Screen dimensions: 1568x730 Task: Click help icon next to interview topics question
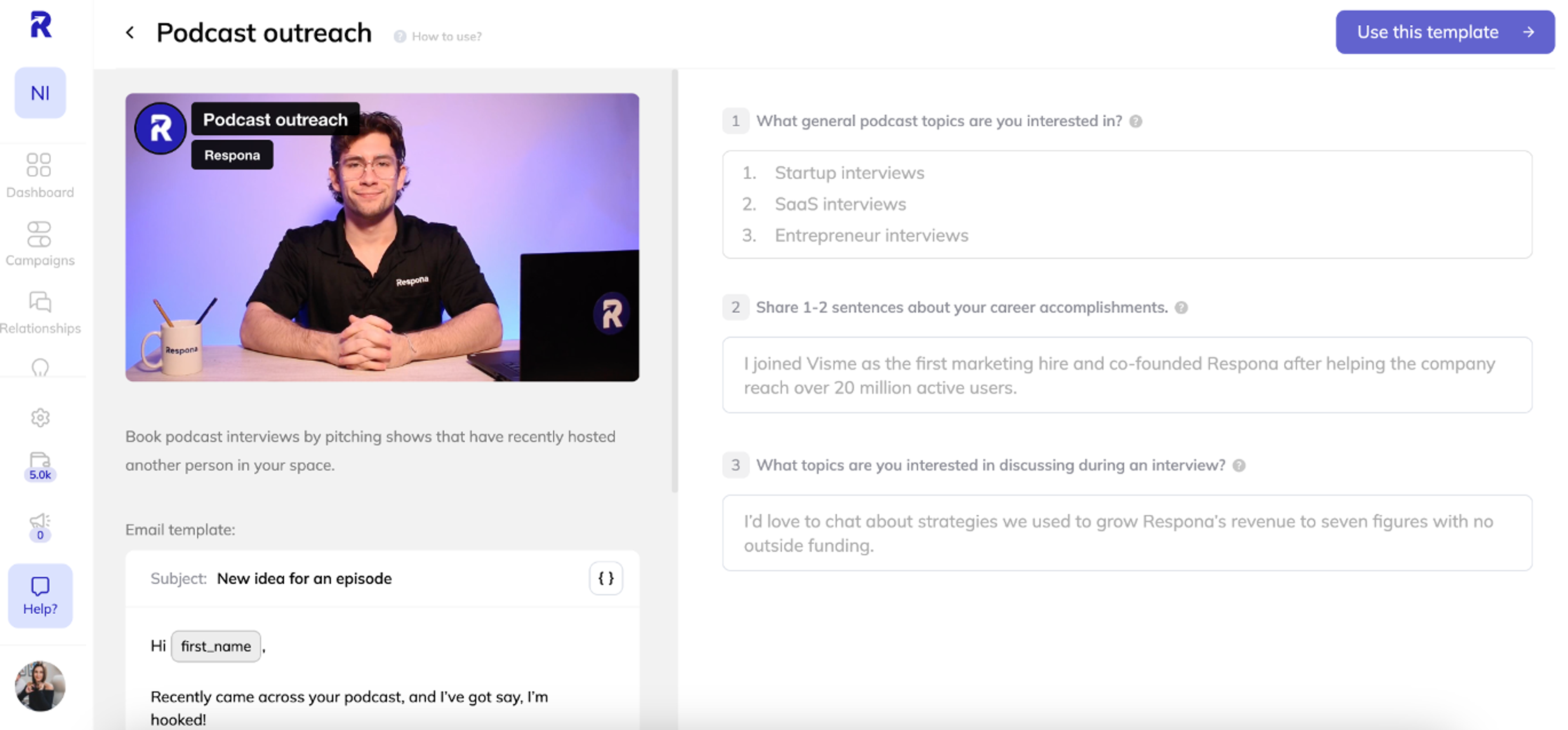(1239, 465)
